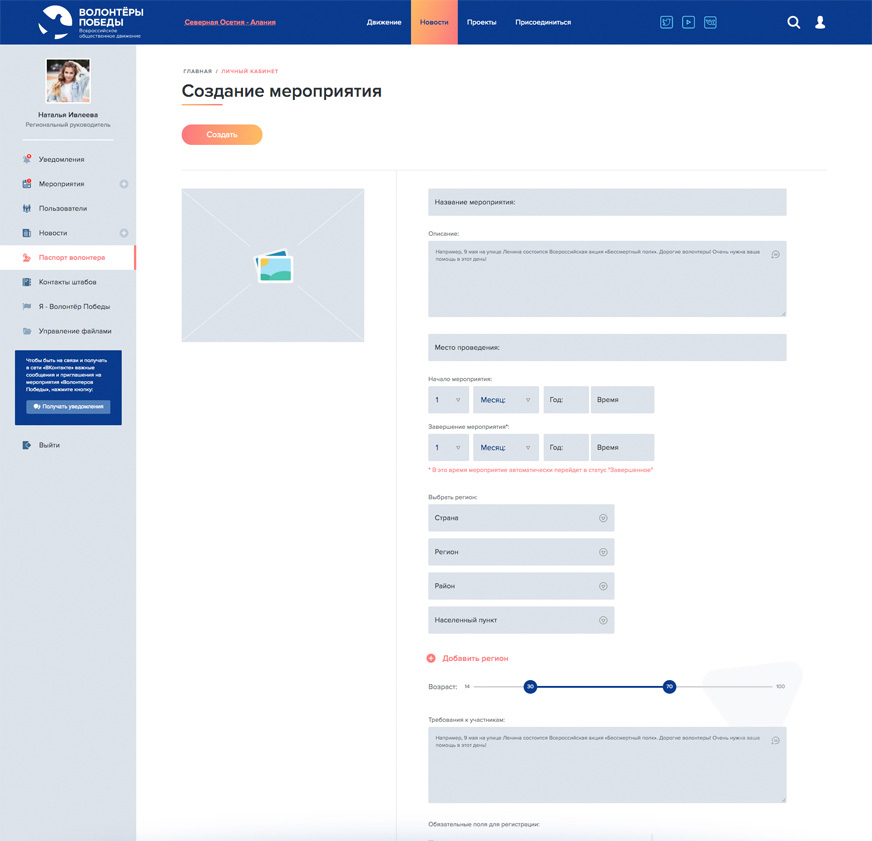The width and height of the screenshot is (872, 841).
Task: Click the plus icon beside Добавить регион
Action: (431, 658)
